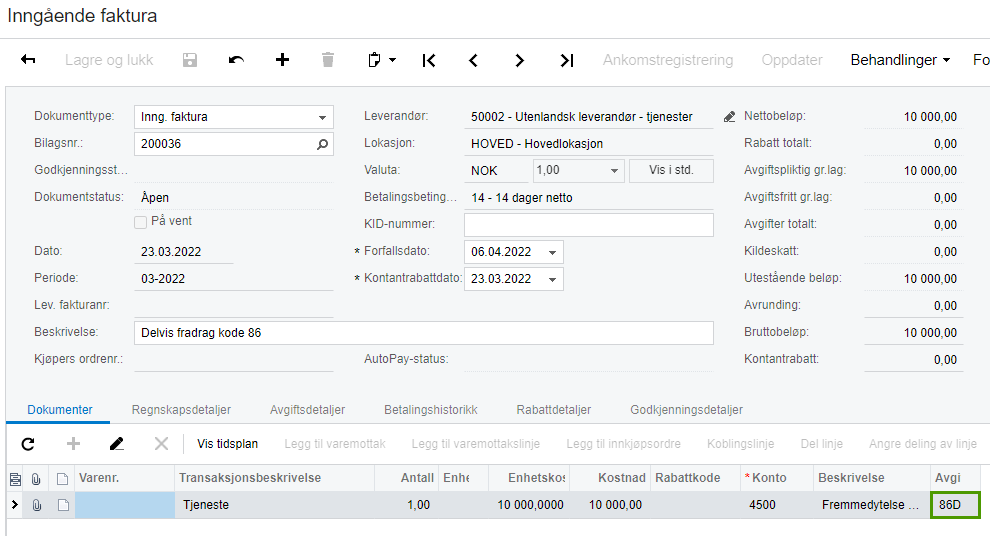Viewport: 990px width, 536px height.
Task: Open the Behandlinger dropdown menu
Action: point(900,60)
